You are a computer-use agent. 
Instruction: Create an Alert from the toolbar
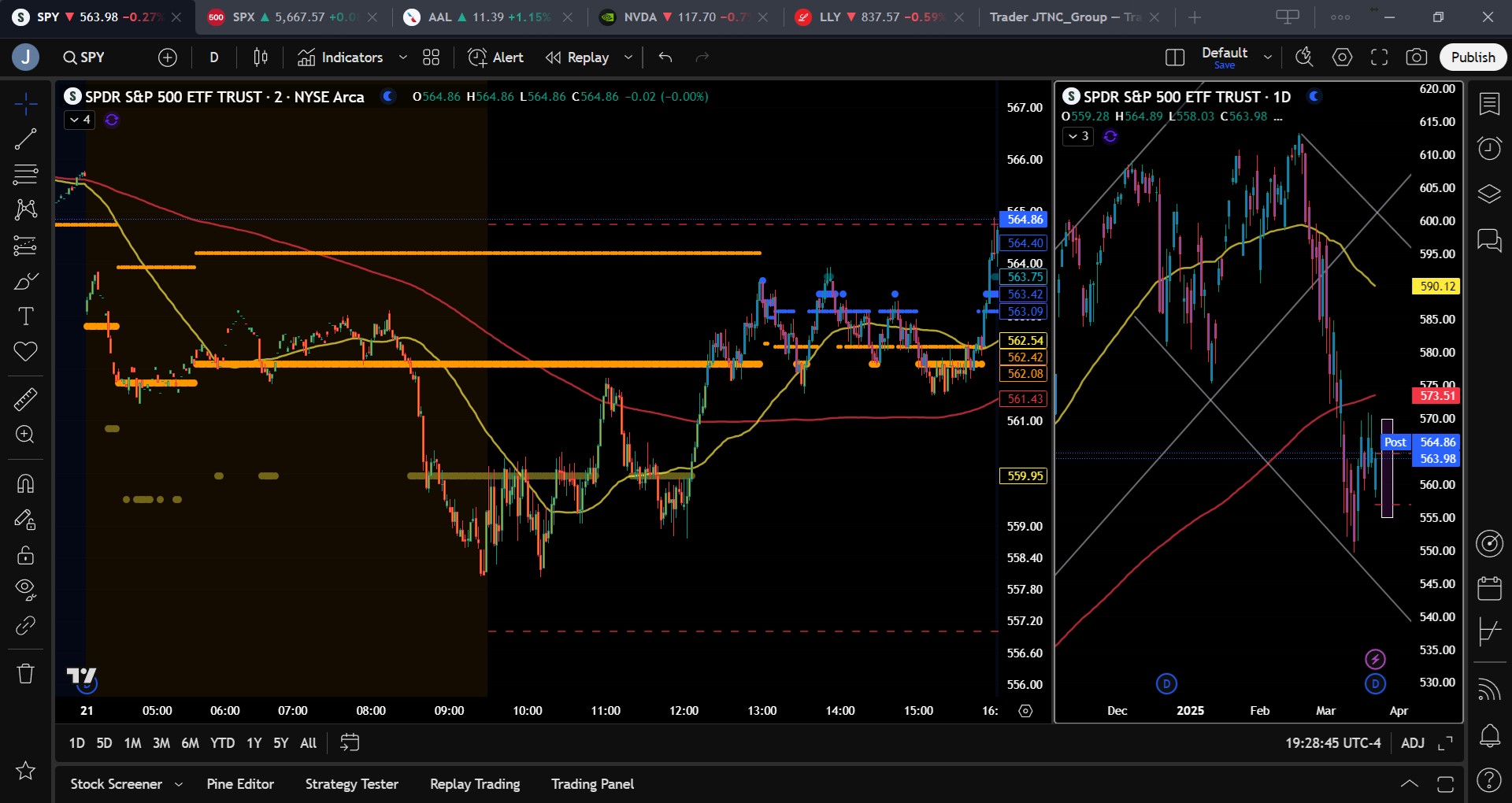495,57
